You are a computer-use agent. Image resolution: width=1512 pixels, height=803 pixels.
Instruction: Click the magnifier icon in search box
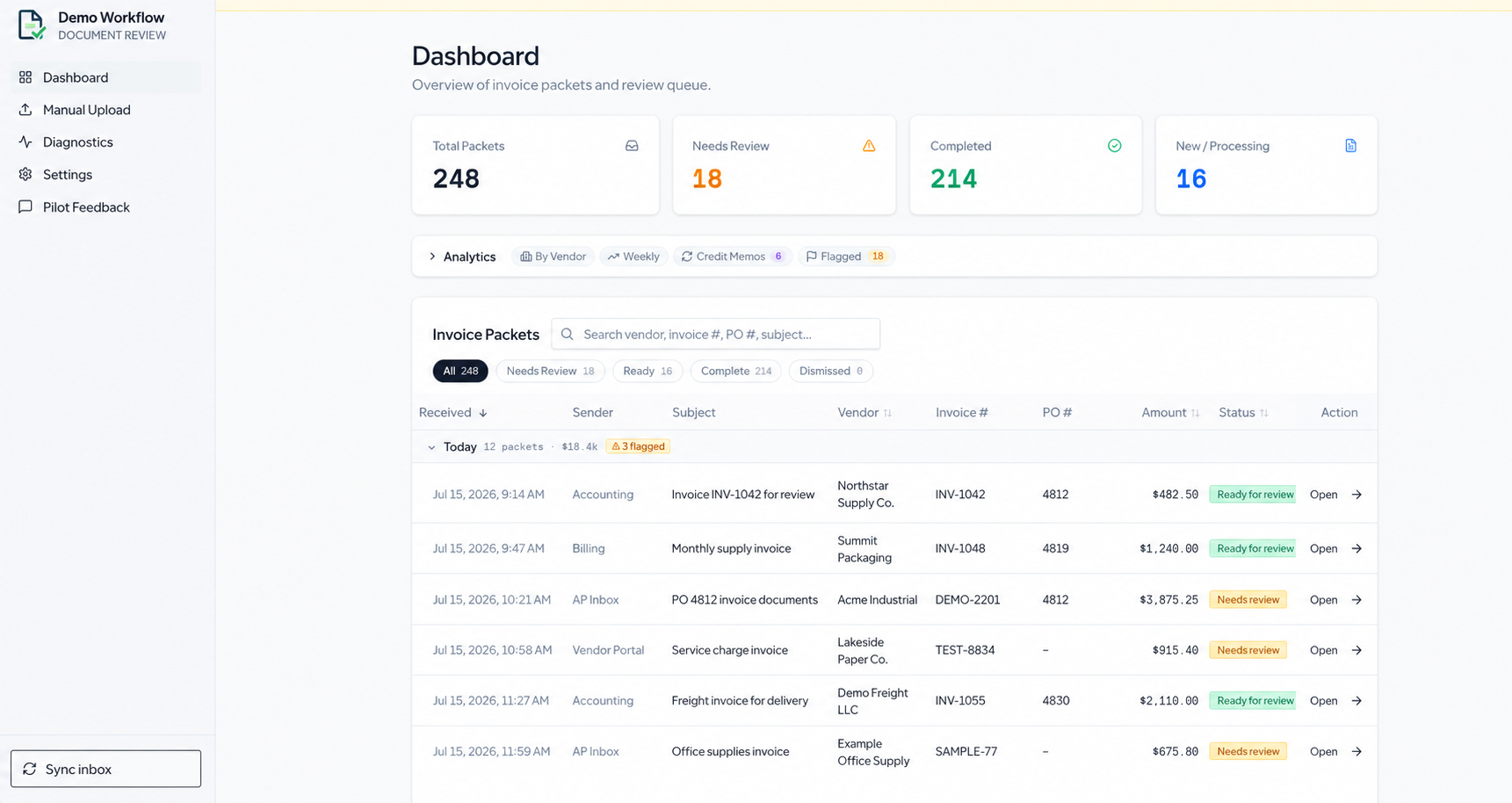pos(568,335)
